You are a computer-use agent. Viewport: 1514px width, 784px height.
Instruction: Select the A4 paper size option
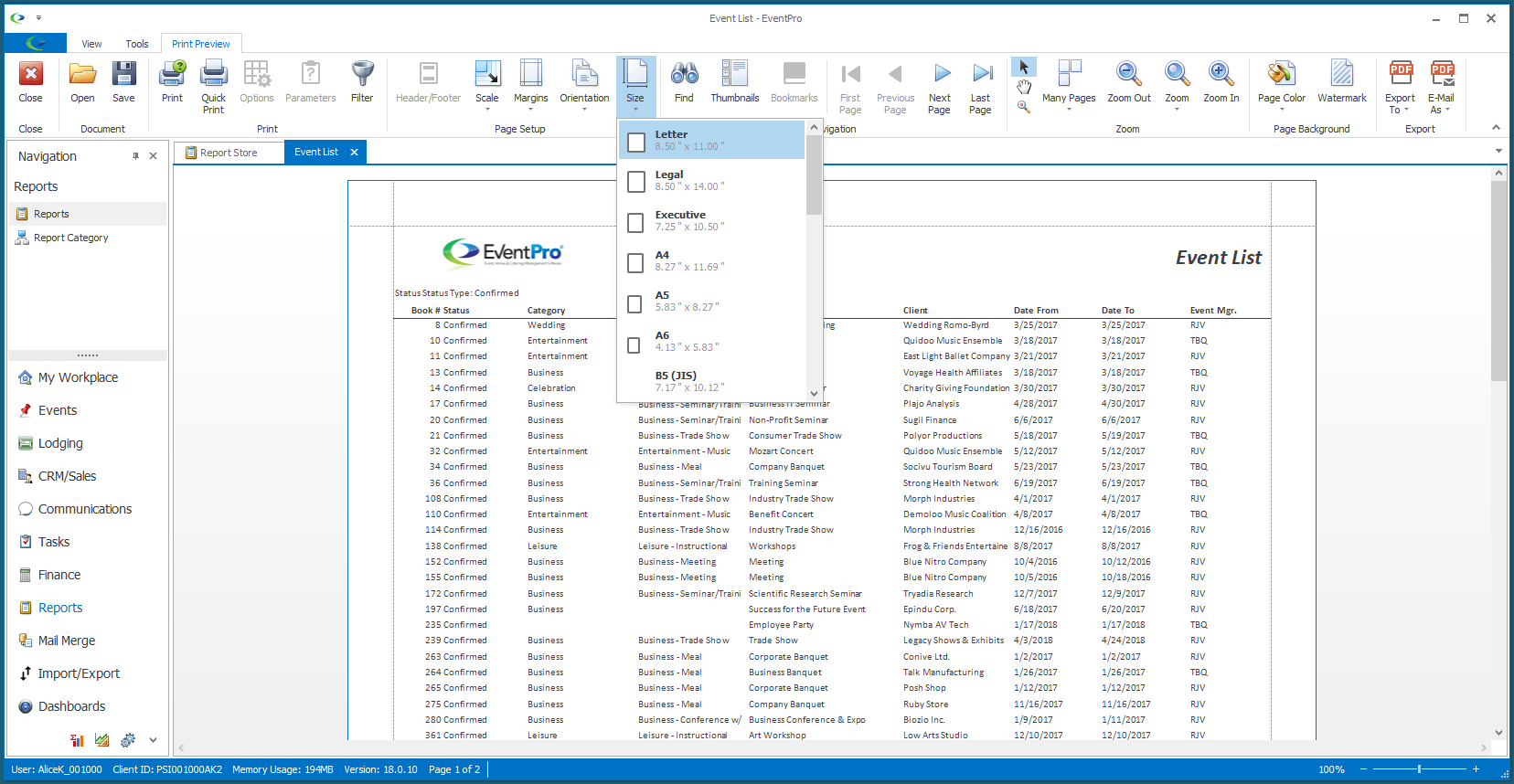(x=711, y=260)
